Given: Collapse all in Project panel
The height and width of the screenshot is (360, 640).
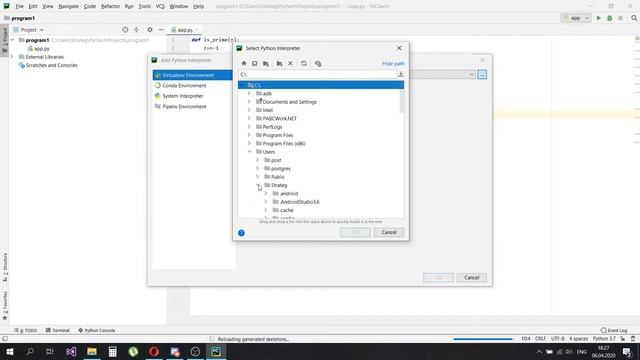Looking at the screenshot, I should 136,30.
